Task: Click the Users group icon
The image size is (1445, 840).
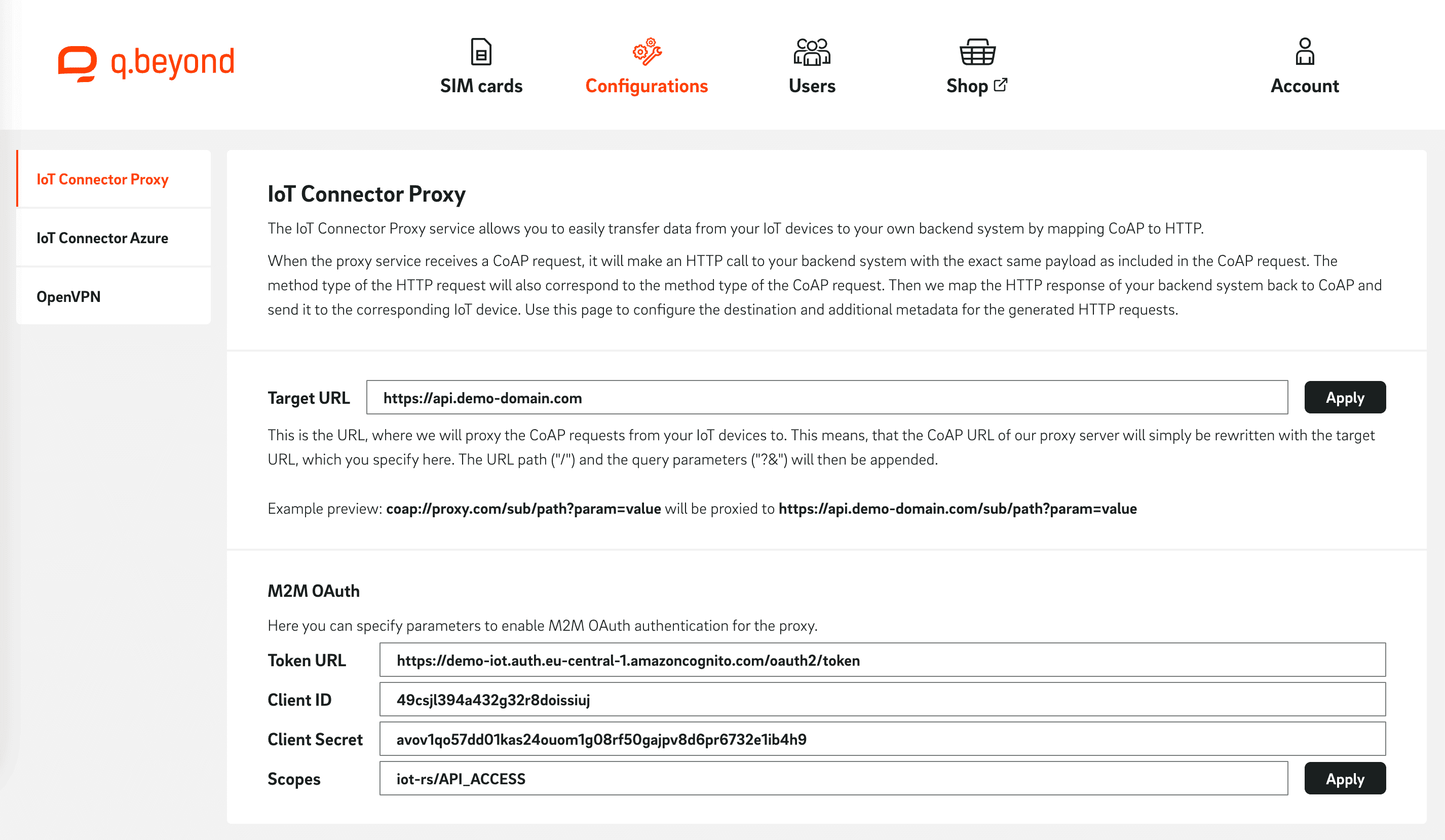Action: point(811,52)
